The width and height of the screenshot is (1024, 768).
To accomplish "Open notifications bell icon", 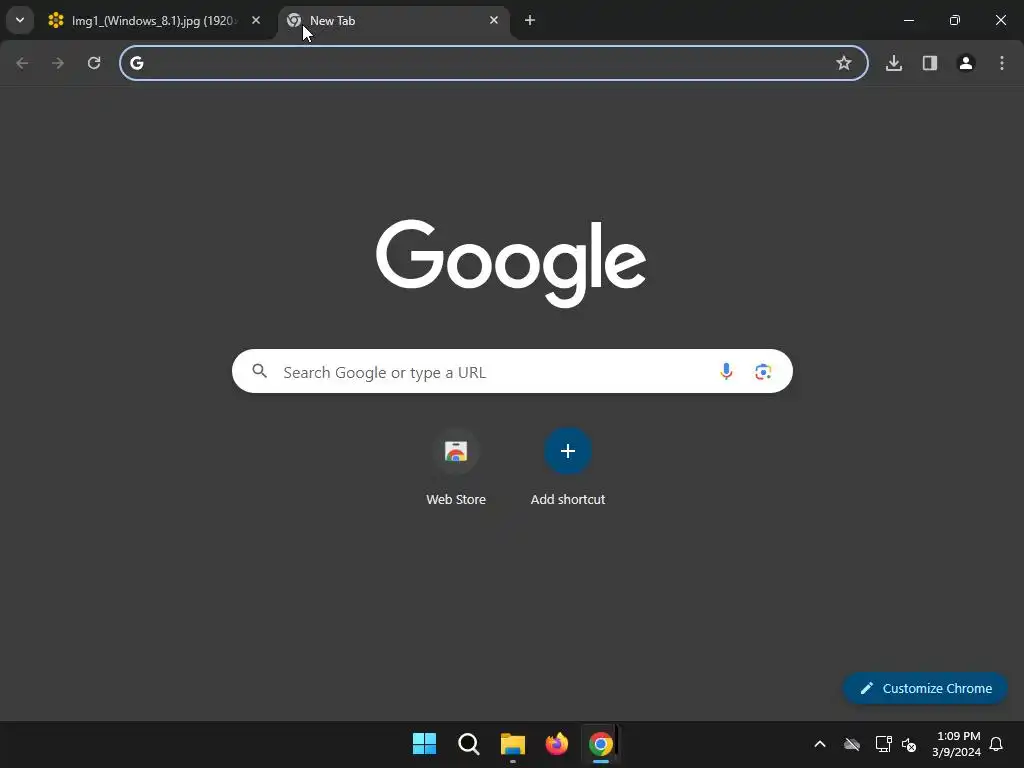I will pyautogui.click(x=996, y=744).
